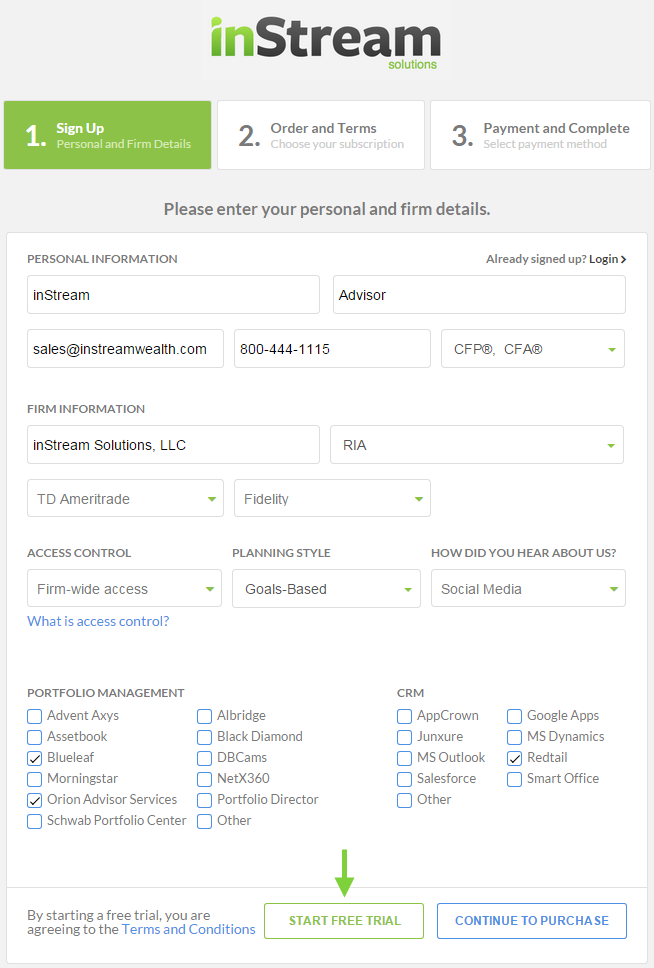
Task: Open the Sign Up step tab
Action: [x=107, y=135]
